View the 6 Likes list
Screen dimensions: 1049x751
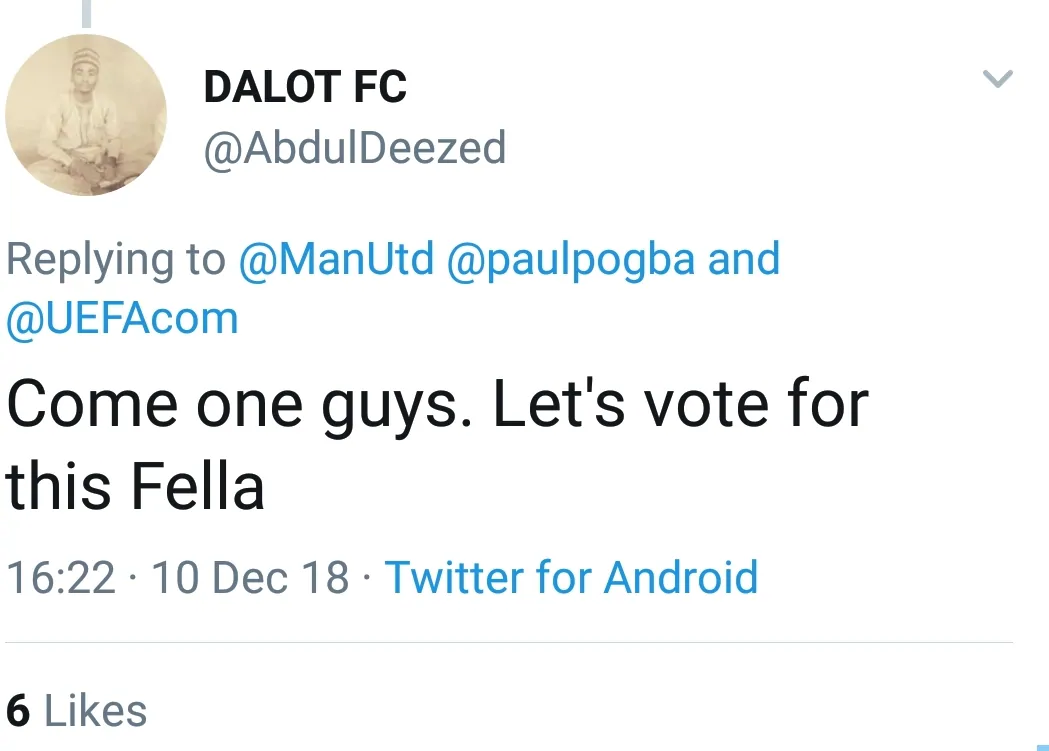click(x=77, y=711)
